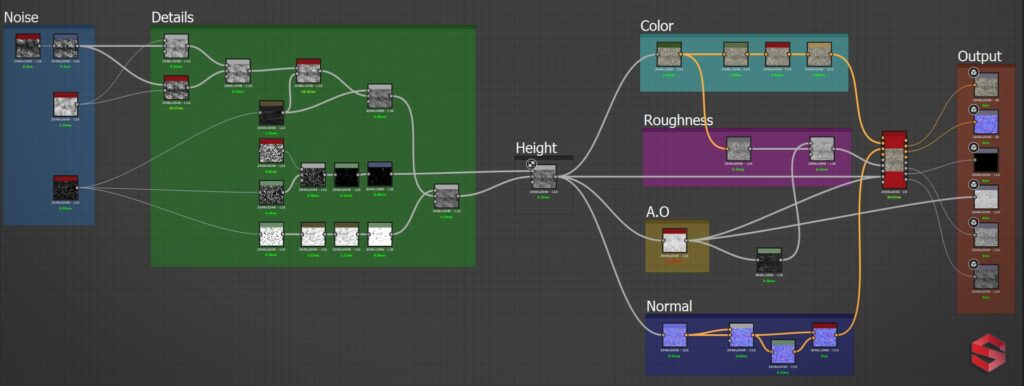
Task: Click the output badge icon above the bottom-most output node
Action: [973, 265]
